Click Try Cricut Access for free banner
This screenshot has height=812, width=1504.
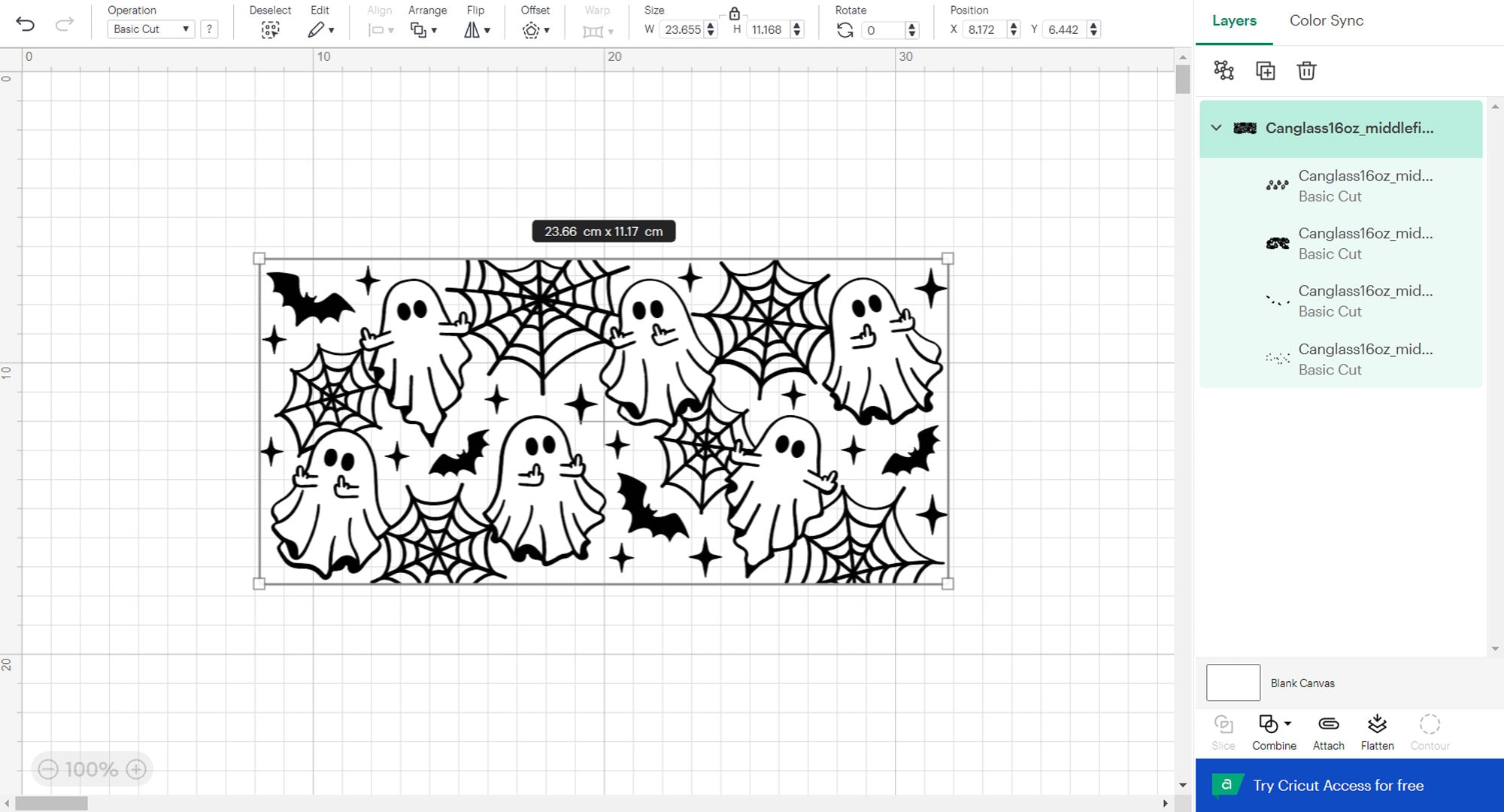coord(1350,785)
